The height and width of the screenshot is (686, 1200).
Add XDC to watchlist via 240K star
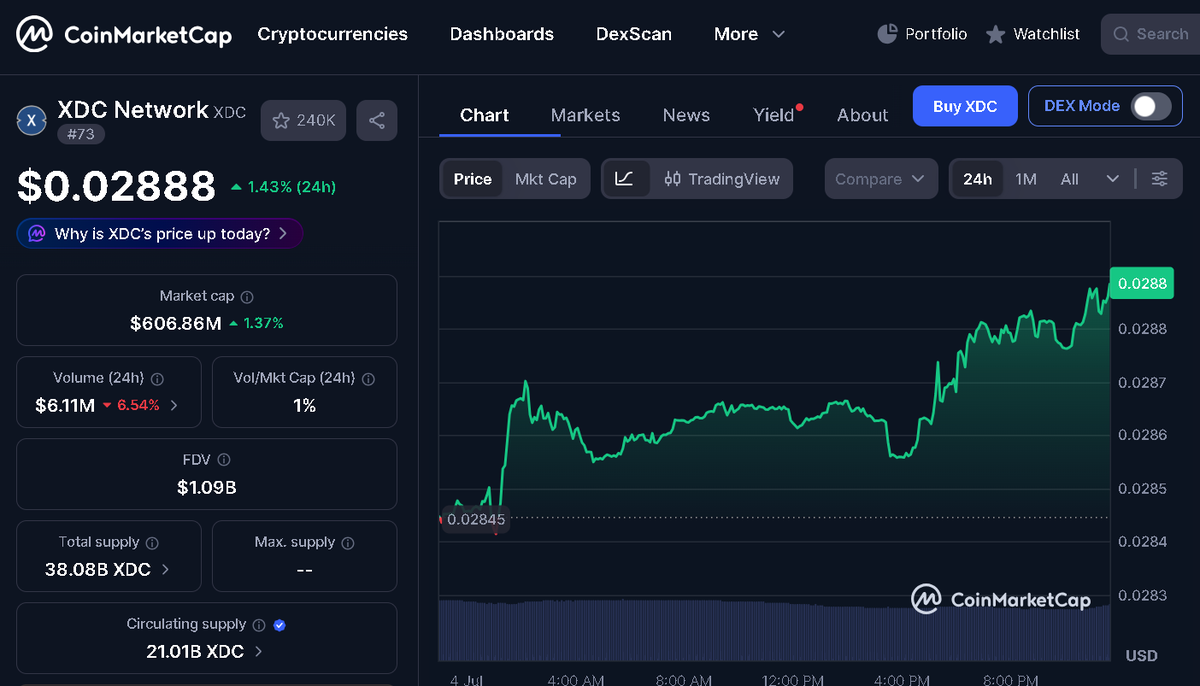[304, 120]
